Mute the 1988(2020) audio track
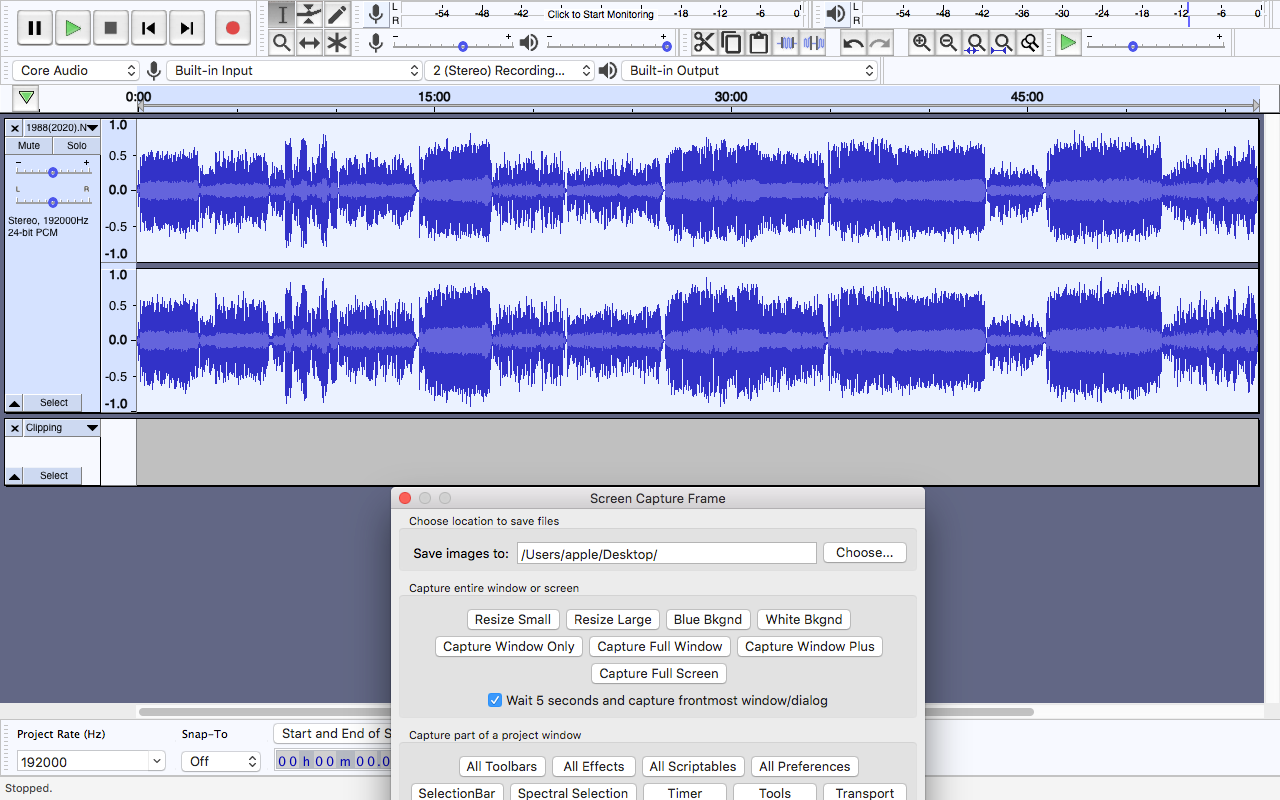 29,146
